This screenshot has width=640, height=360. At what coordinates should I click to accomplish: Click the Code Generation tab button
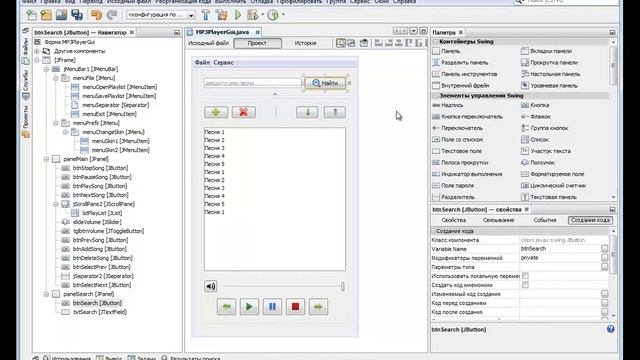[590, 220]
